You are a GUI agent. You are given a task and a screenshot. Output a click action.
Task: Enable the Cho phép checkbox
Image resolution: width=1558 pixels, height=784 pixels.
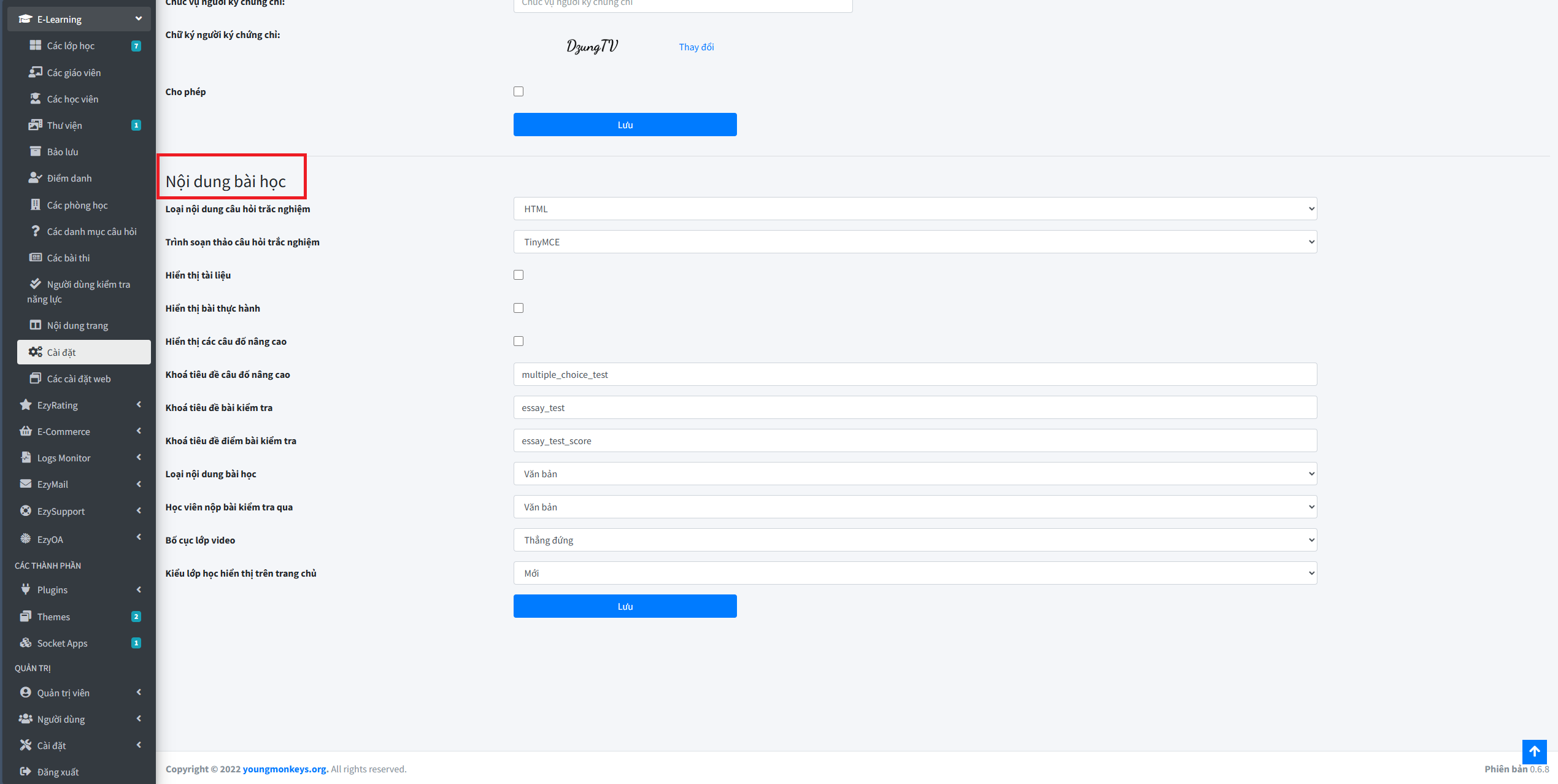519,91
